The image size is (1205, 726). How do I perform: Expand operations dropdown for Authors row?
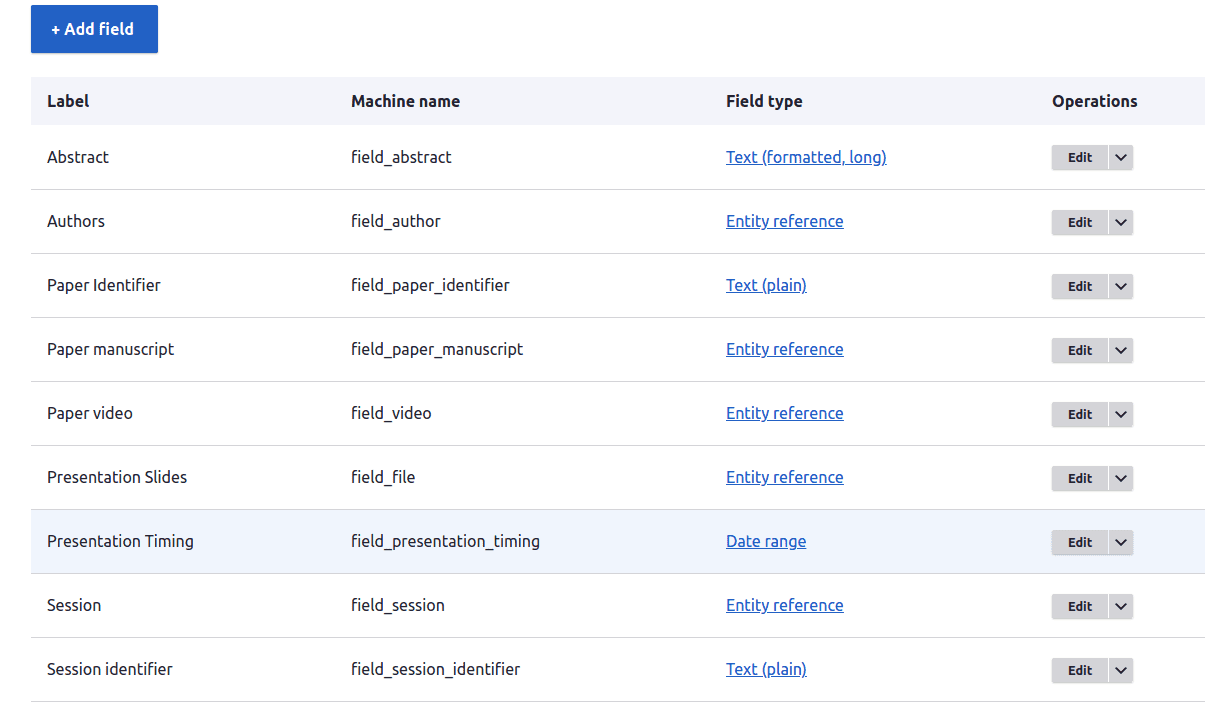point(1121,222)
